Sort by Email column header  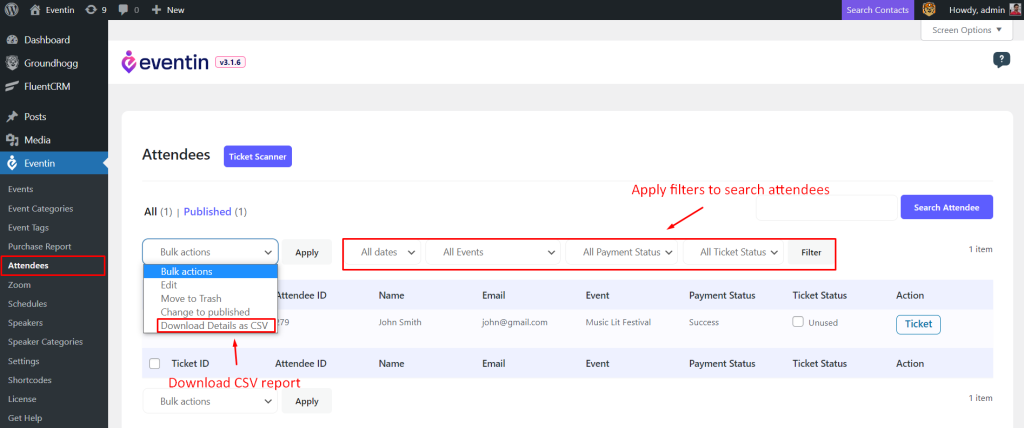pos(494,295)
